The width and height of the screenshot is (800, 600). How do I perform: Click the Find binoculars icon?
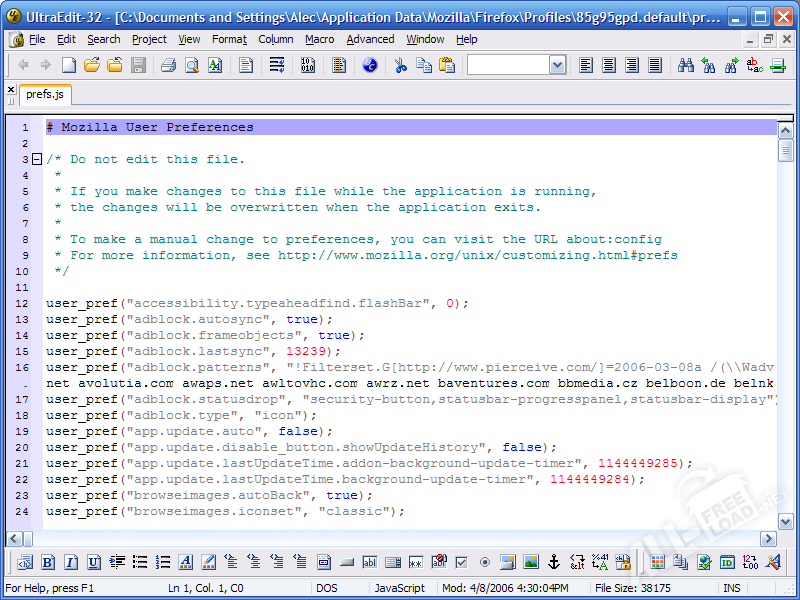[686, 65]
